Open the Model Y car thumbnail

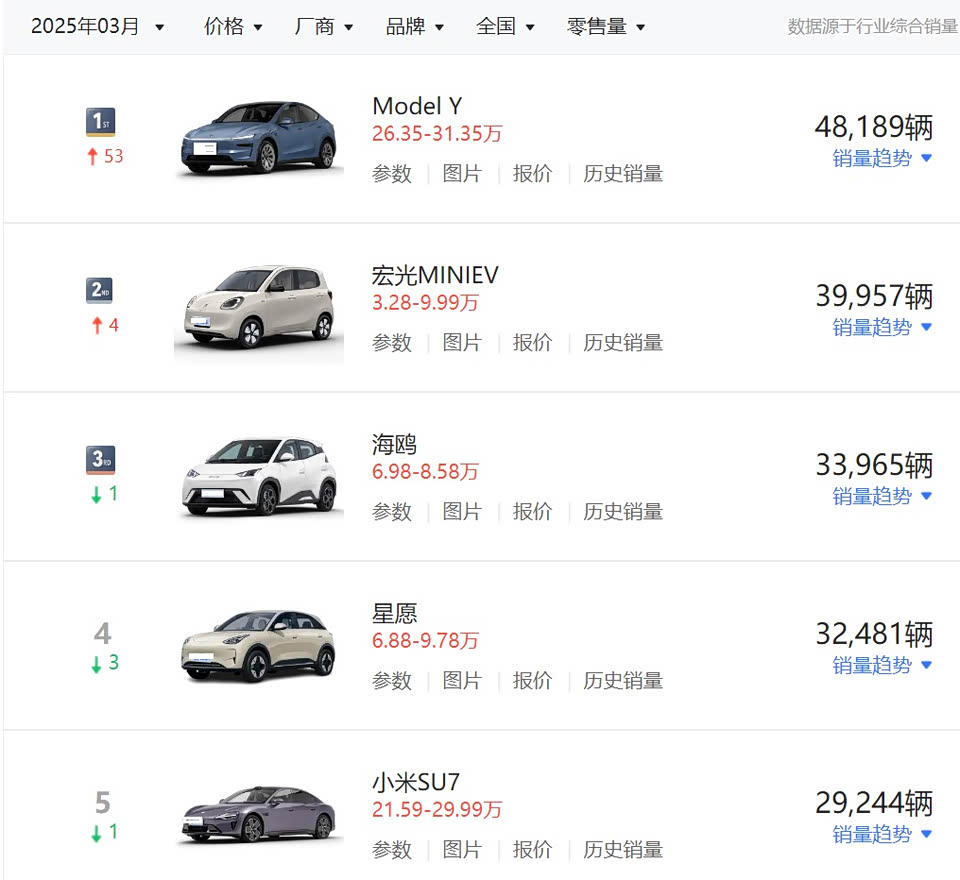pos(258,138)
